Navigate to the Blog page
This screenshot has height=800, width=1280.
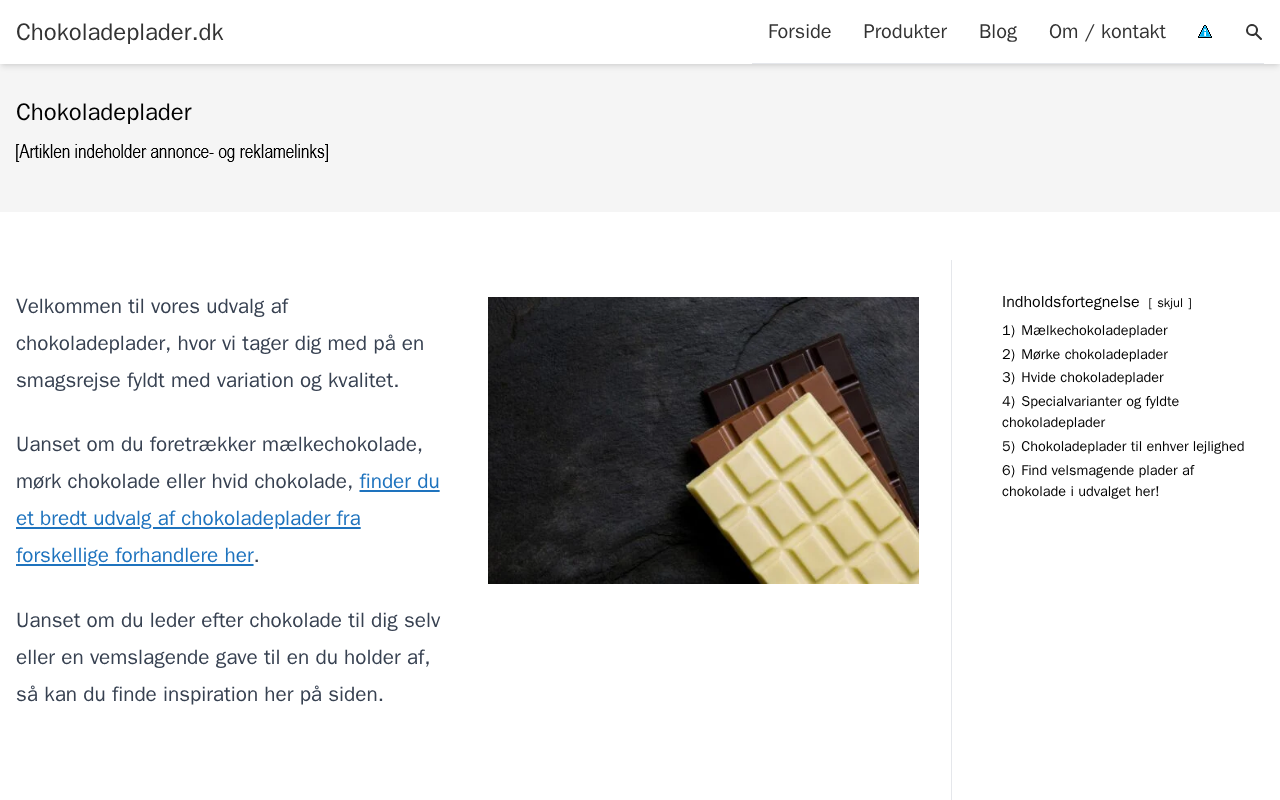click(x=998, y=32)
